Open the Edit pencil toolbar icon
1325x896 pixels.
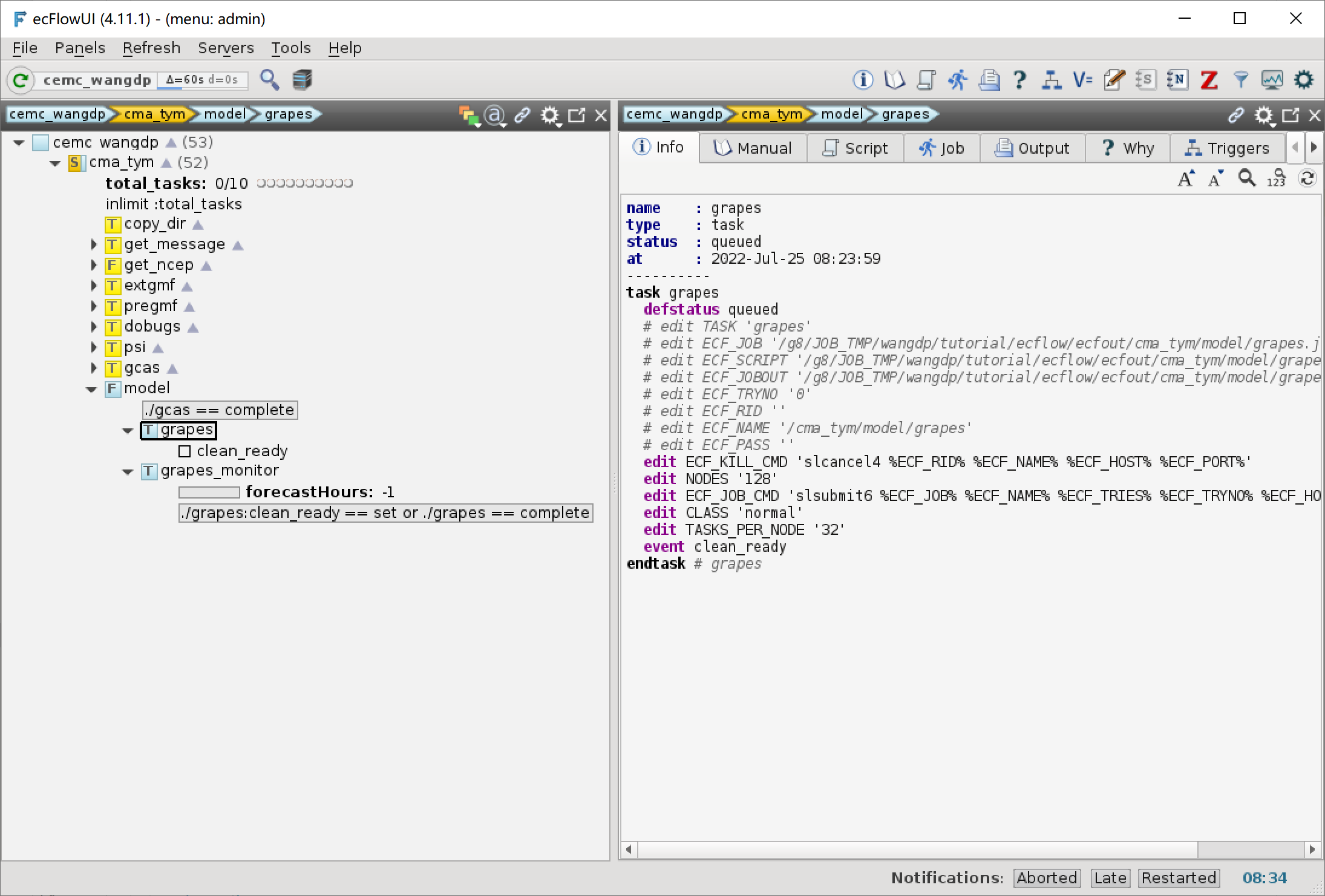pos(1114,80)
